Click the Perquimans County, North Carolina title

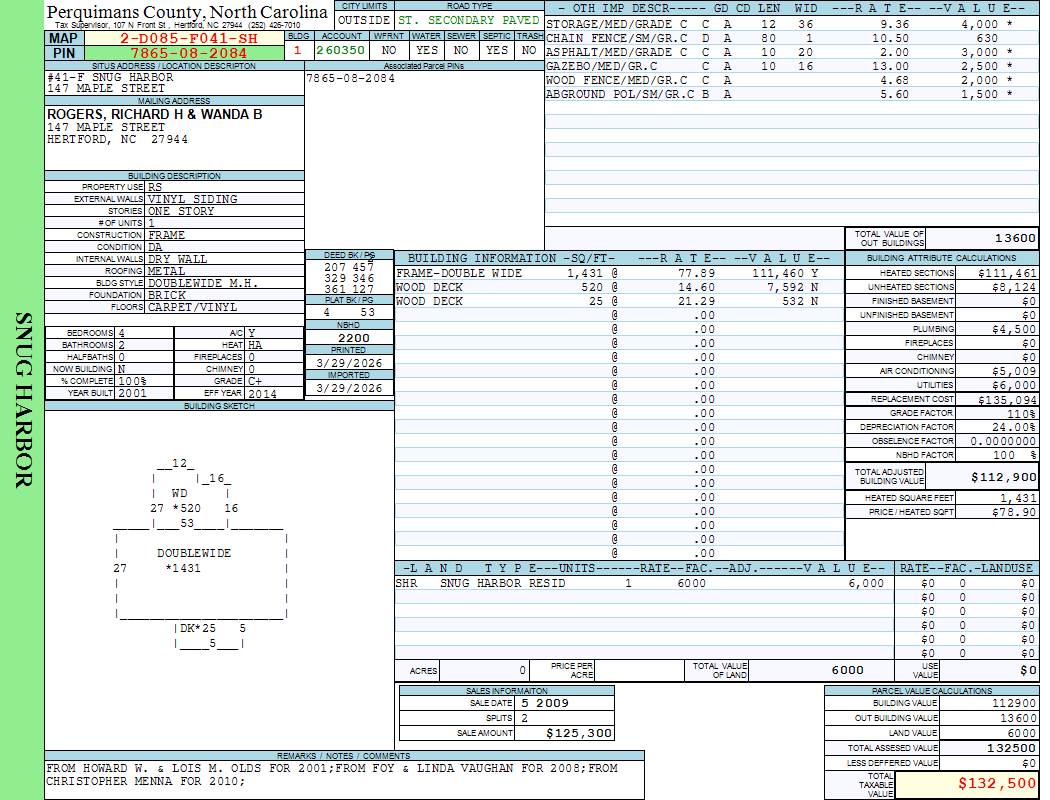pos(187,12)
